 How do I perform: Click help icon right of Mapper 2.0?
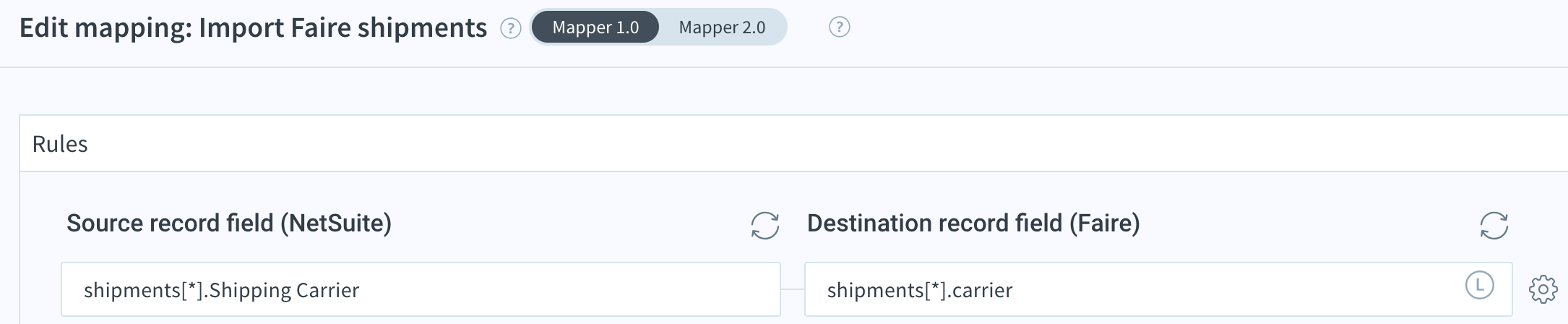click(x=839, y=27)
